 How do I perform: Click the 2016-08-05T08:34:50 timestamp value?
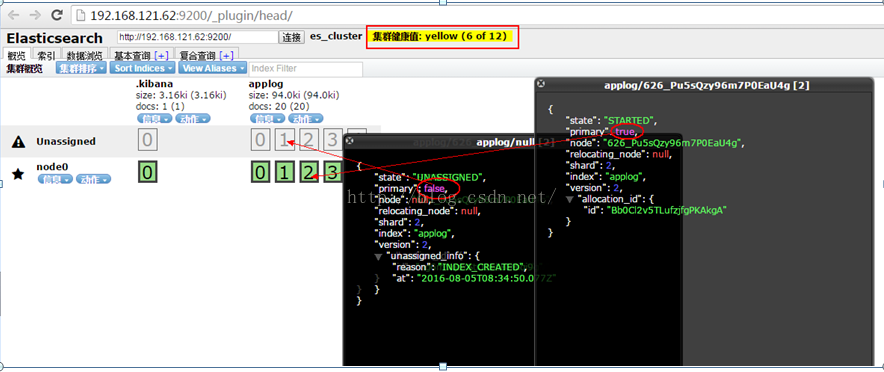coord(488,278)
